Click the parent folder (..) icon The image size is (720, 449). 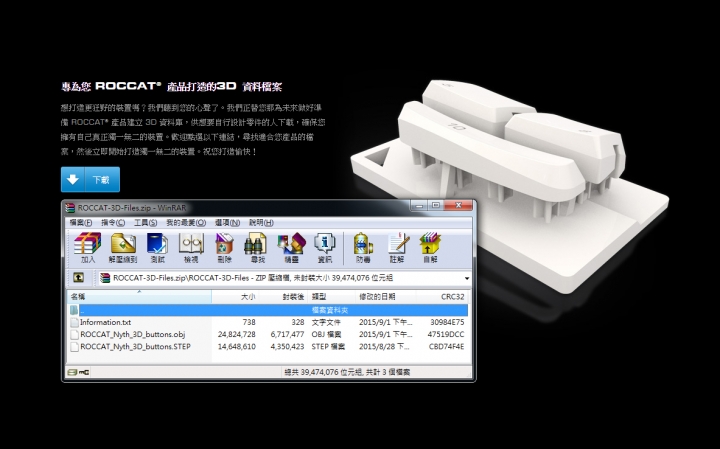74,310
